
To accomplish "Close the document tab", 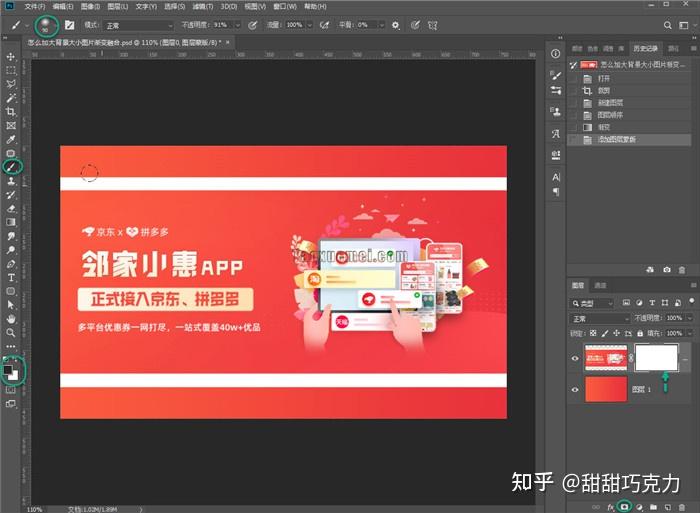I will click(227, 42).
